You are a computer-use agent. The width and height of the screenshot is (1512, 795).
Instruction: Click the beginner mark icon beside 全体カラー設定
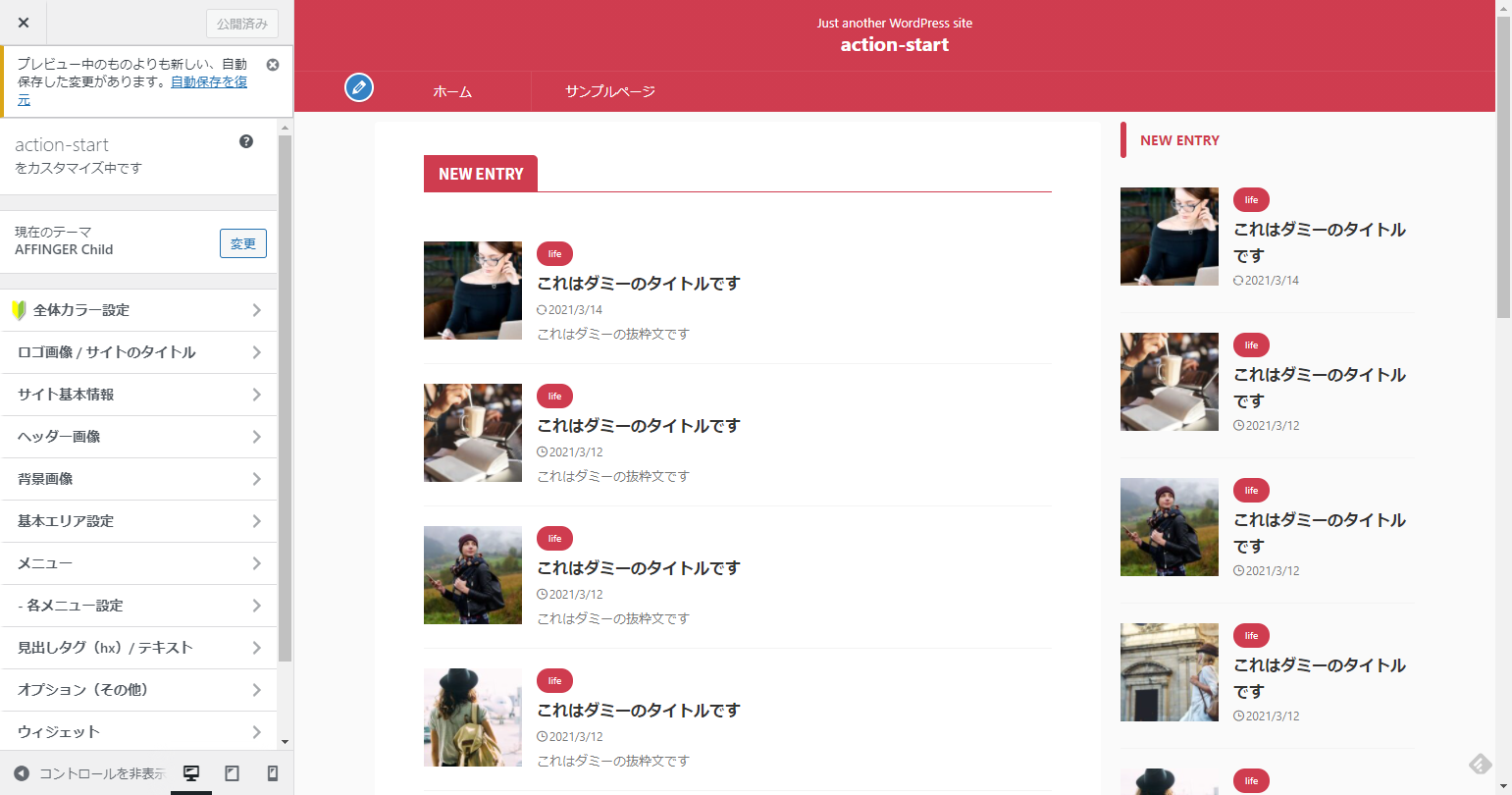click(x=18, y=310)
